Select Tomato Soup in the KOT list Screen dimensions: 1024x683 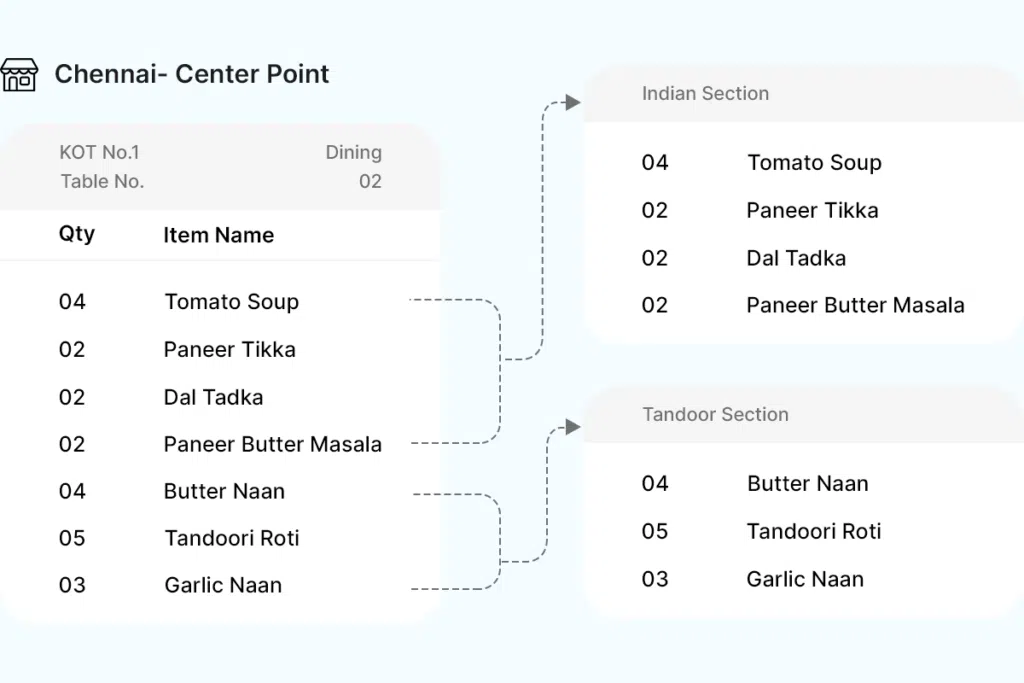[x=231, y=302]
